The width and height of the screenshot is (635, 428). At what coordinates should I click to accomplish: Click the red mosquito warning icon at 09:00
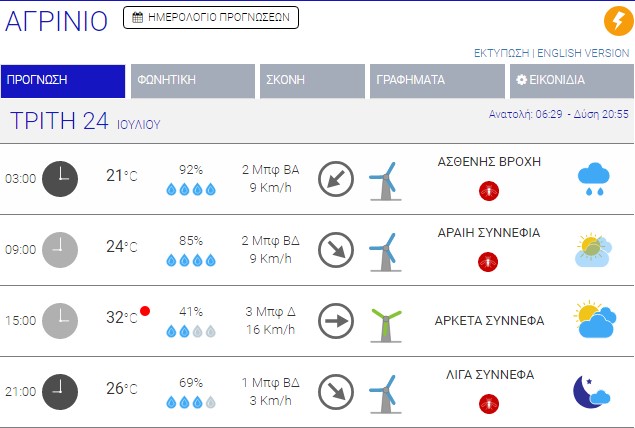click(489, 261)
